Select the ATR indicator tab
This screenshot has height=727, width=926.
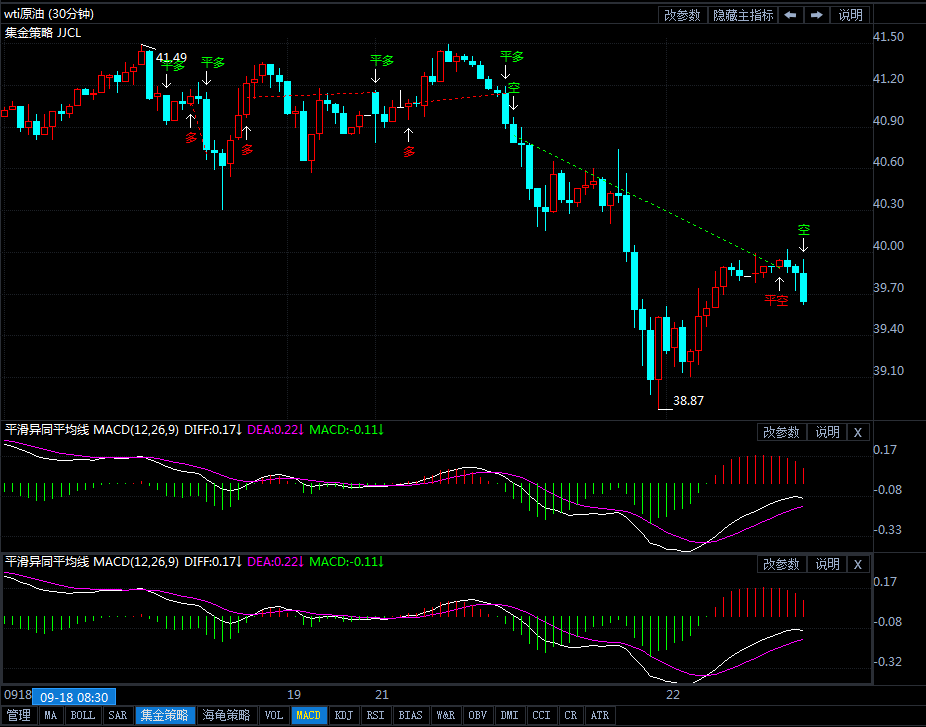pos(599,716)
